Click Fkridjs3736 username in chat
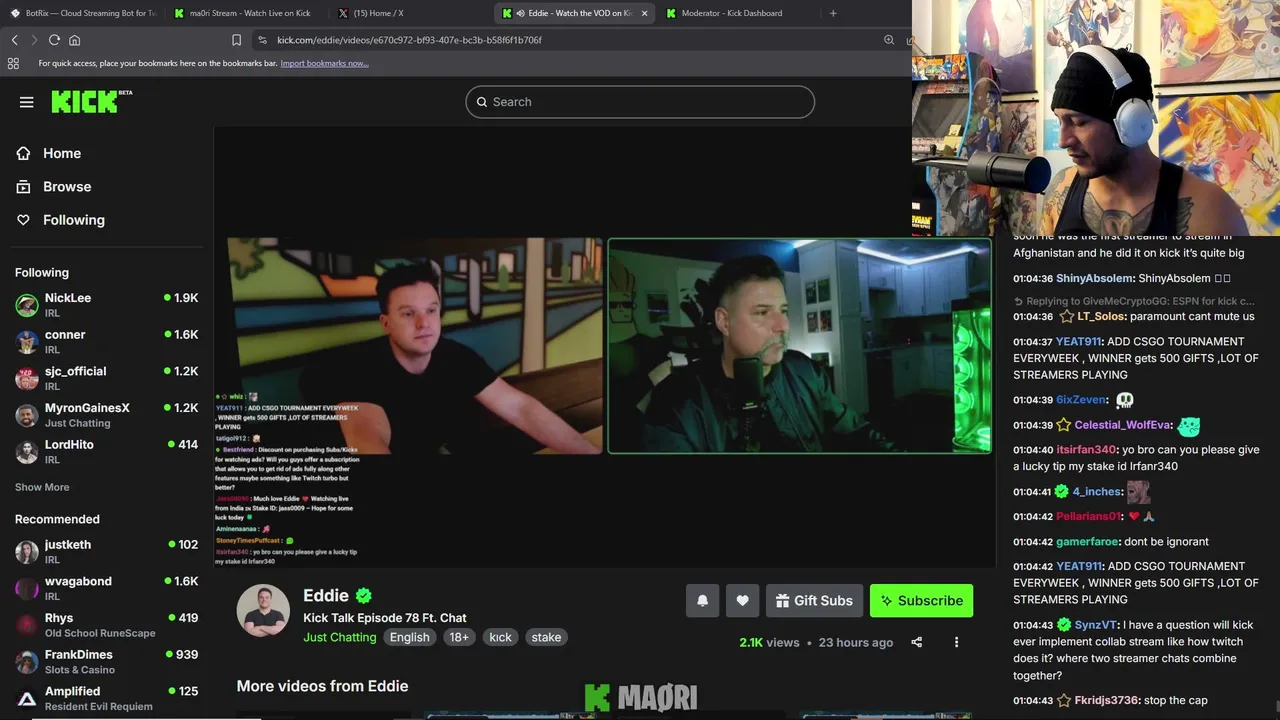Screen dimensions: 1280x720 [x=1106, y=700]
